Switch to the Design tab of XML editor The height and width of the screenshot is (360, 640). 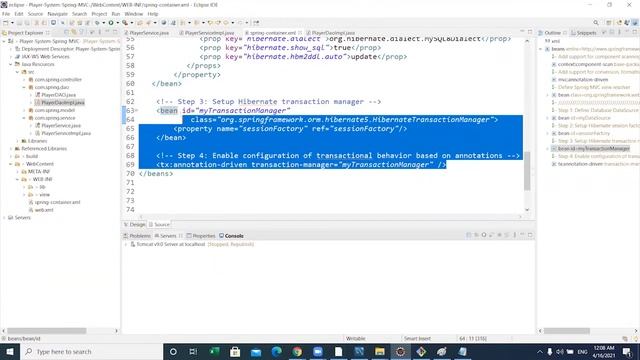coord(134,224)
